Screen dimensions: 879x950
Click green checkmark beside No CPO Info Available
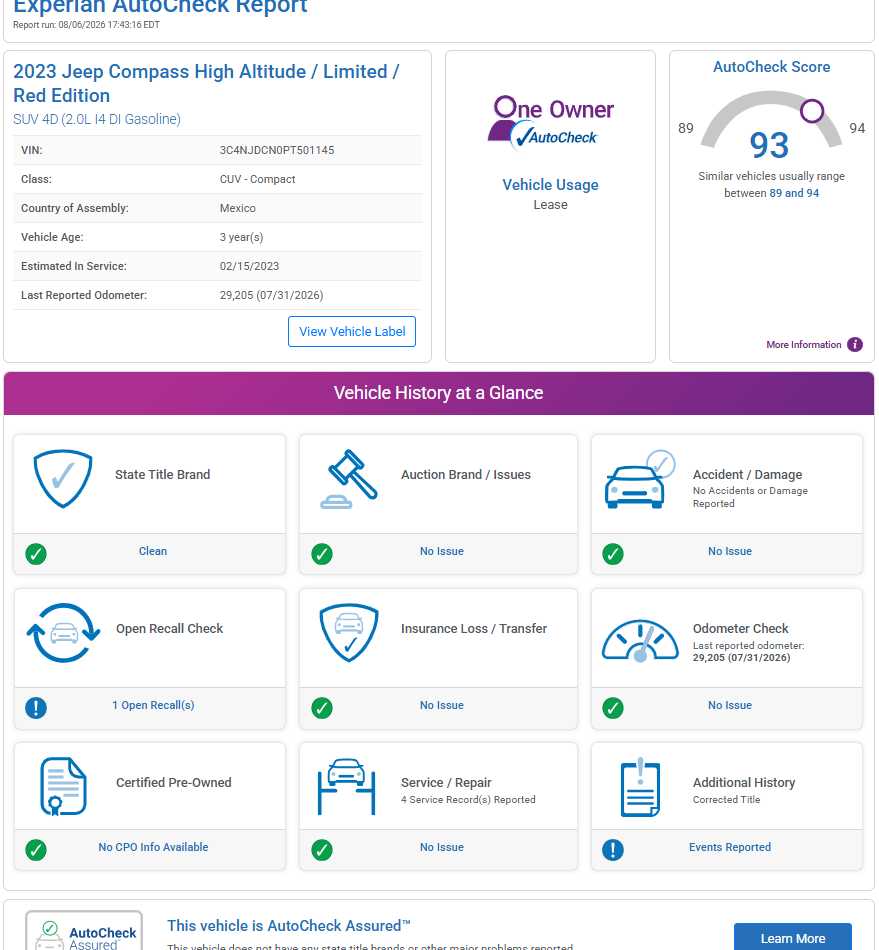tap(36, 849)
